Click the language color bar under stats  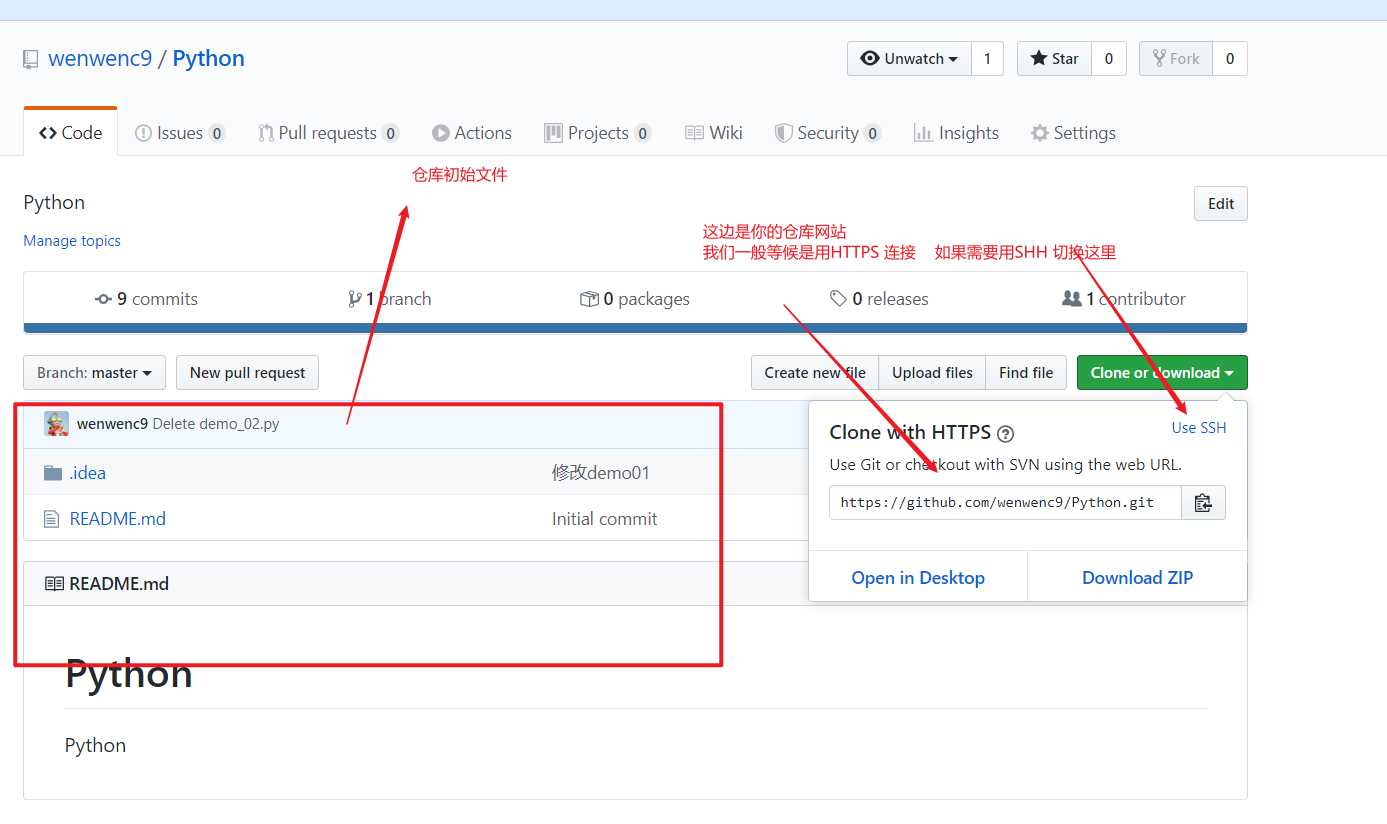coord(635,328)
